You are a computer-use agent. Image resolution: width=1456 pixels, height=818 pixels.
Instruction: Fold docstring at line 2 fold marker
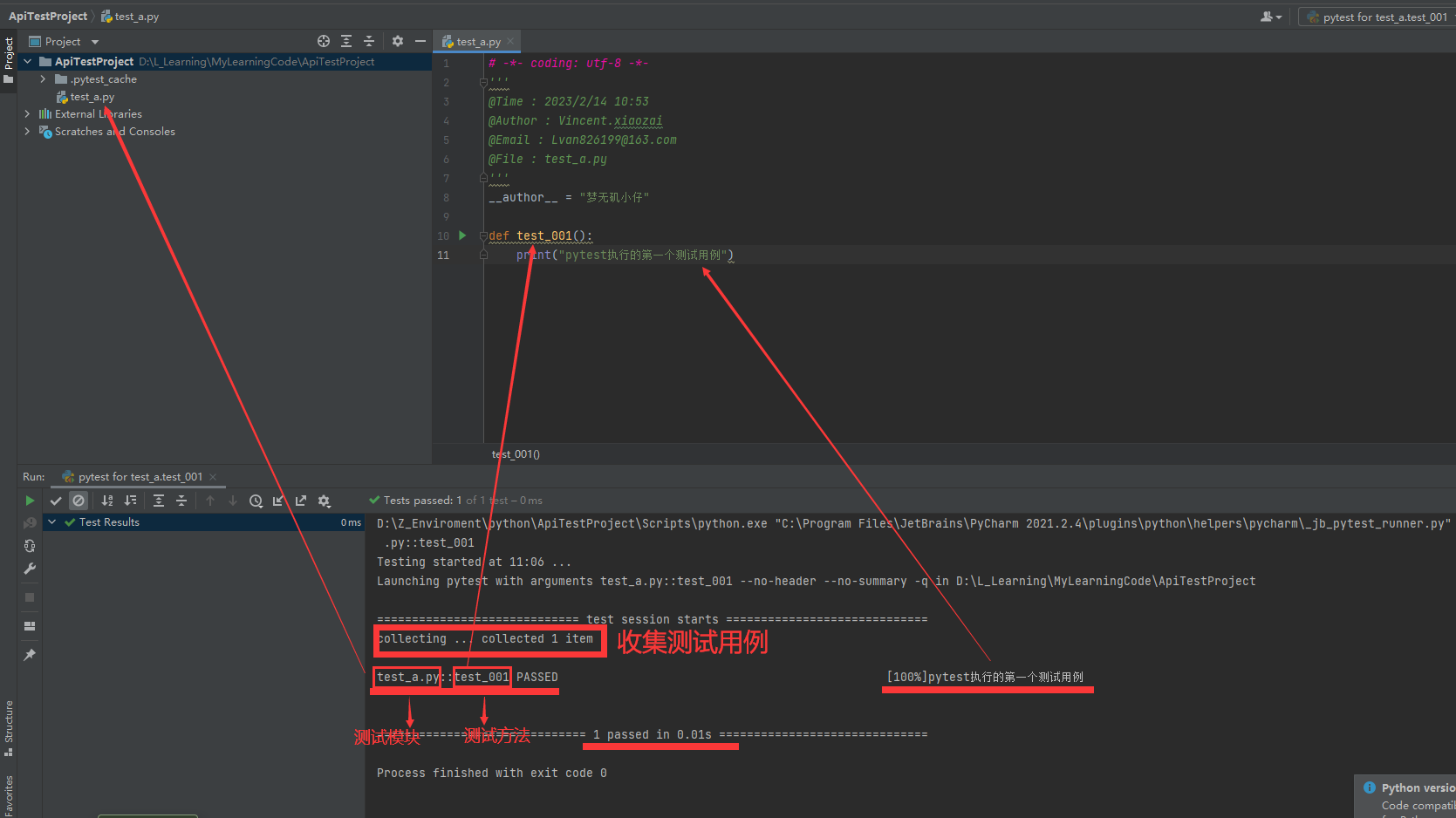coord(483,82)
